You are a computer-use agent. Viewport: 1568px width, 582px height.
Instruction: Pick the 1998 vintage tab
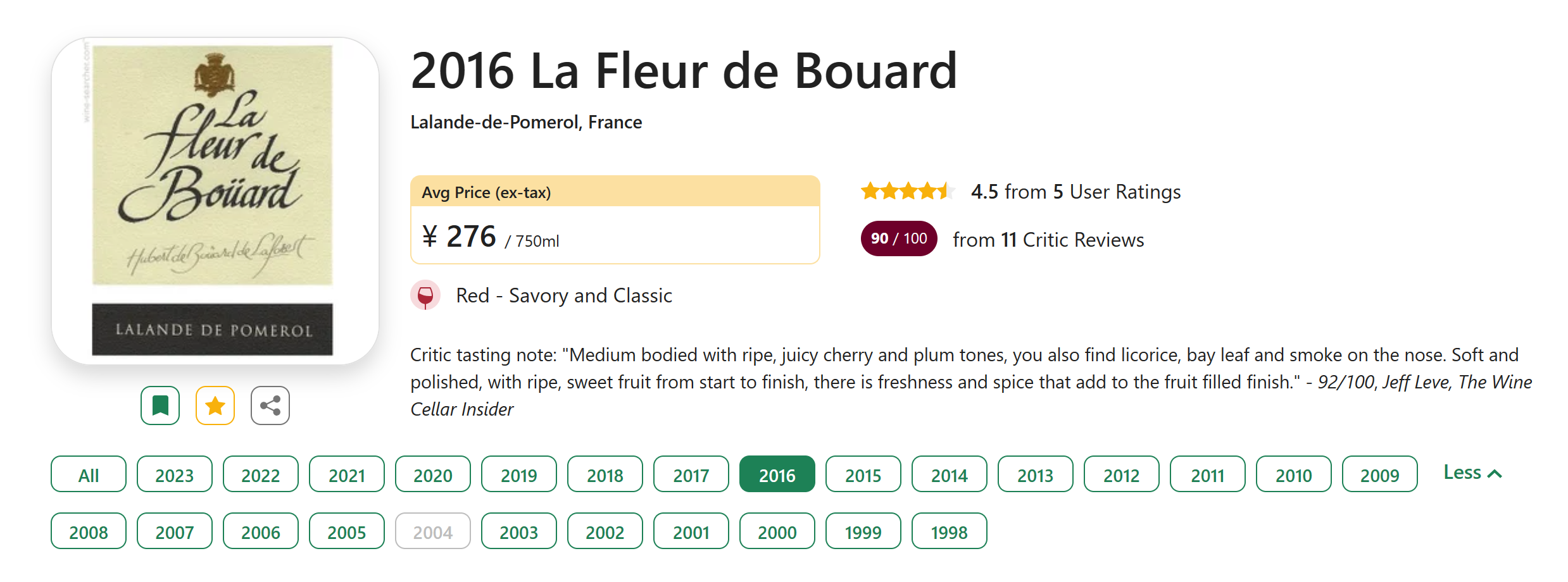pyautogui.click(x=950, y=531)
